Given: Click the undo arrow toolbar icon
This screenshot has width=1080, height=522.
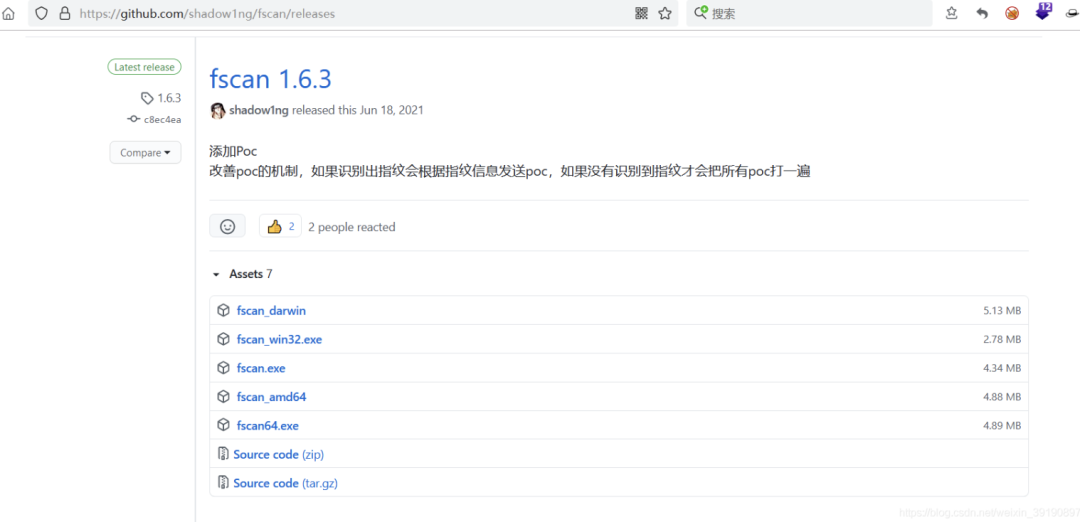Looking at the screenshot, I should coord(982,13).
